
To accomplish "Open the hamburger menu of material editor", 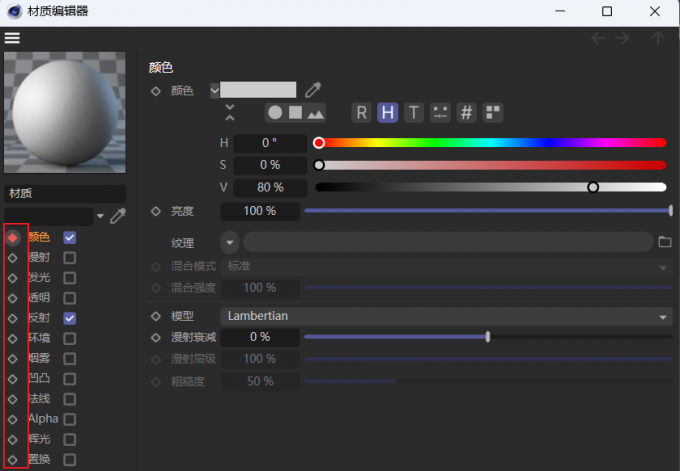I will tap(12, 38).
